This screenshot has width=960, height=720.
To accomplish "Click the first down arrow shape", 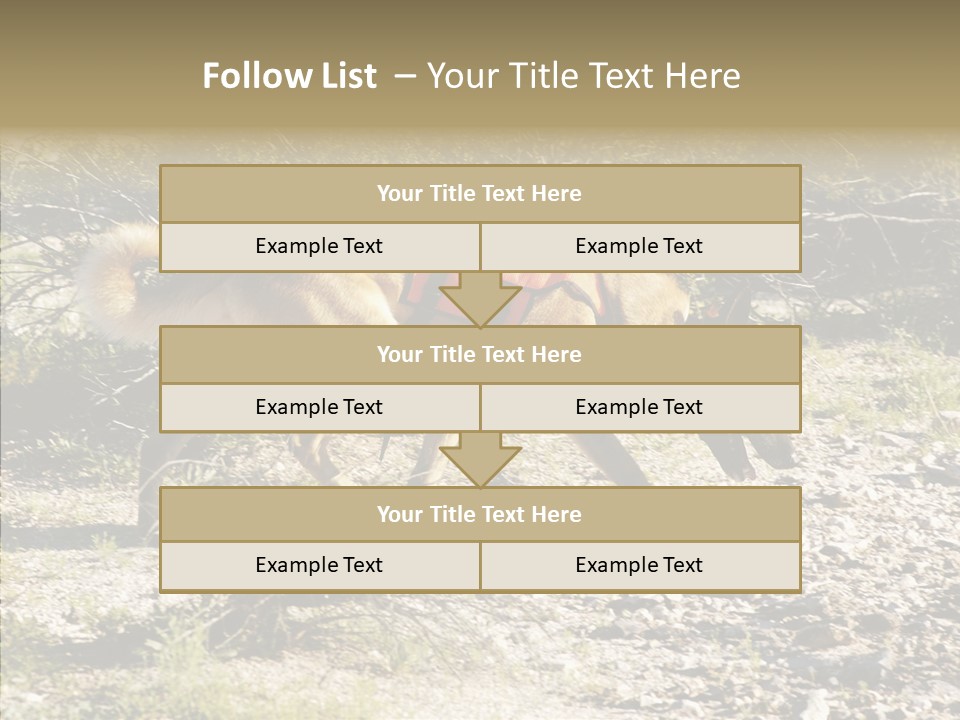I will 480,300.
